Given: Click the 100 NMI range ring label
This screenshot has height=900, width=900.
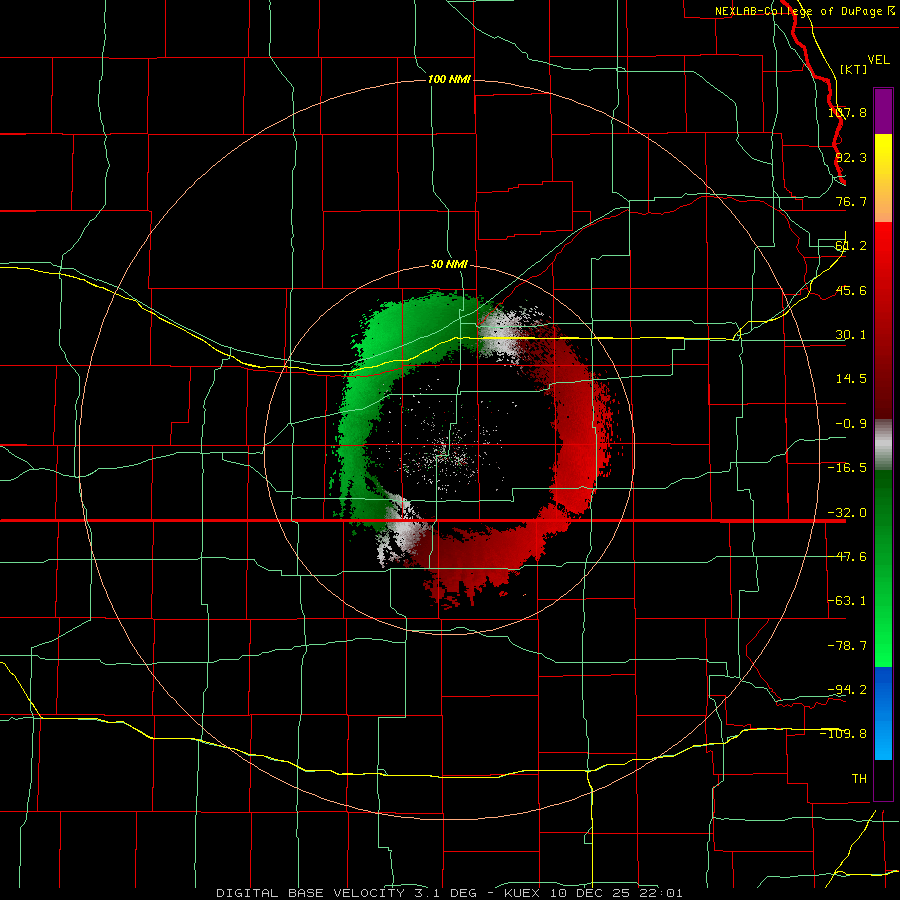Looking at the screenshot, I should [x=449, y=79].
